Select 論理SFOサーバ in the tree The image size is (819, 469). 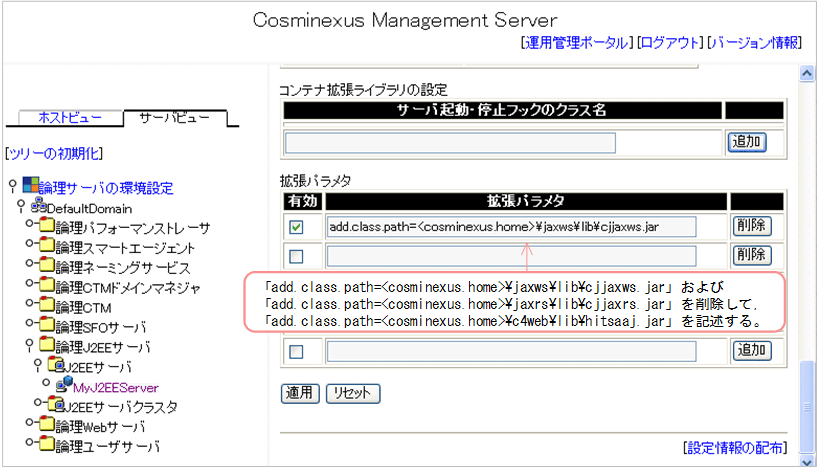pos(101,327)
